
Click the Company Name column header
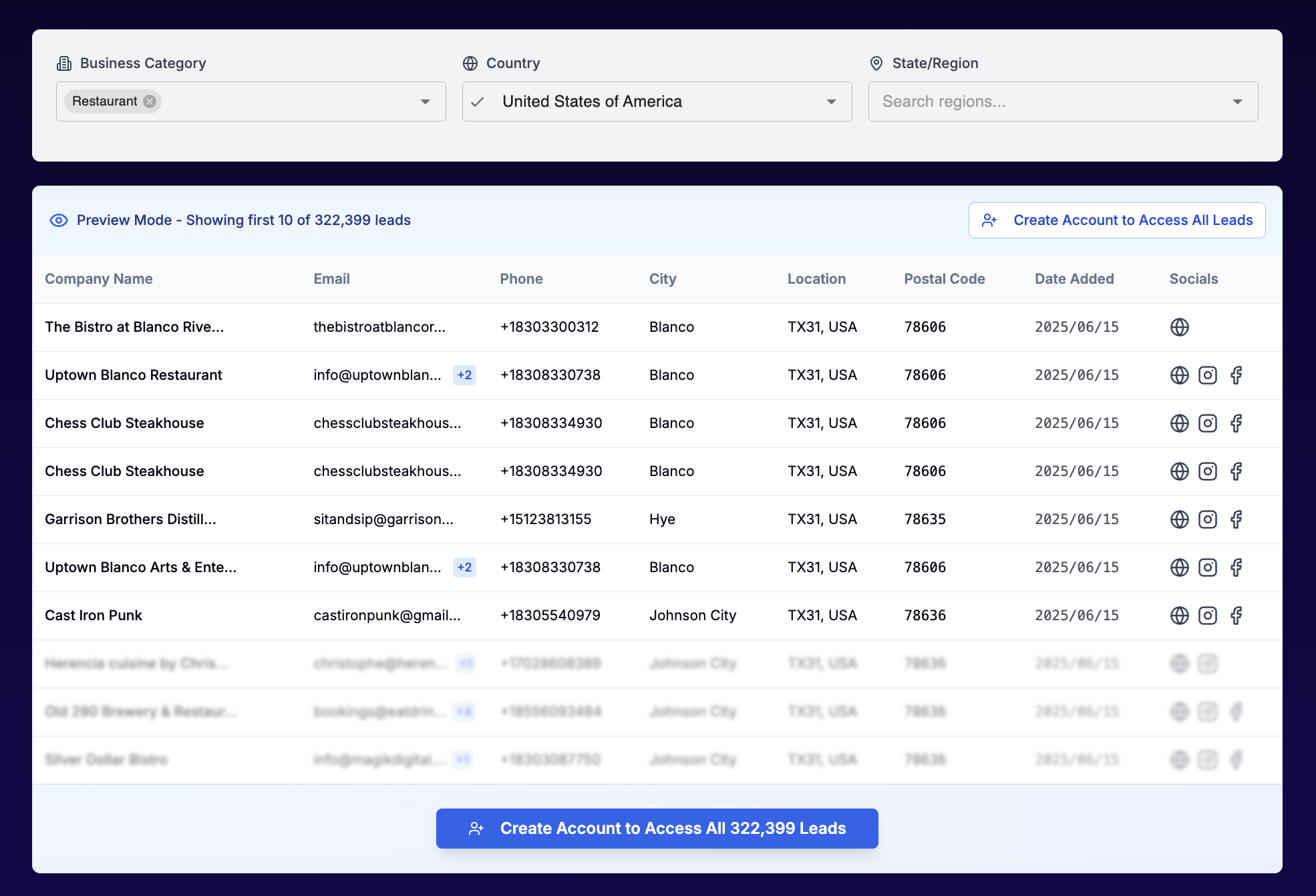tap(98, 279)
